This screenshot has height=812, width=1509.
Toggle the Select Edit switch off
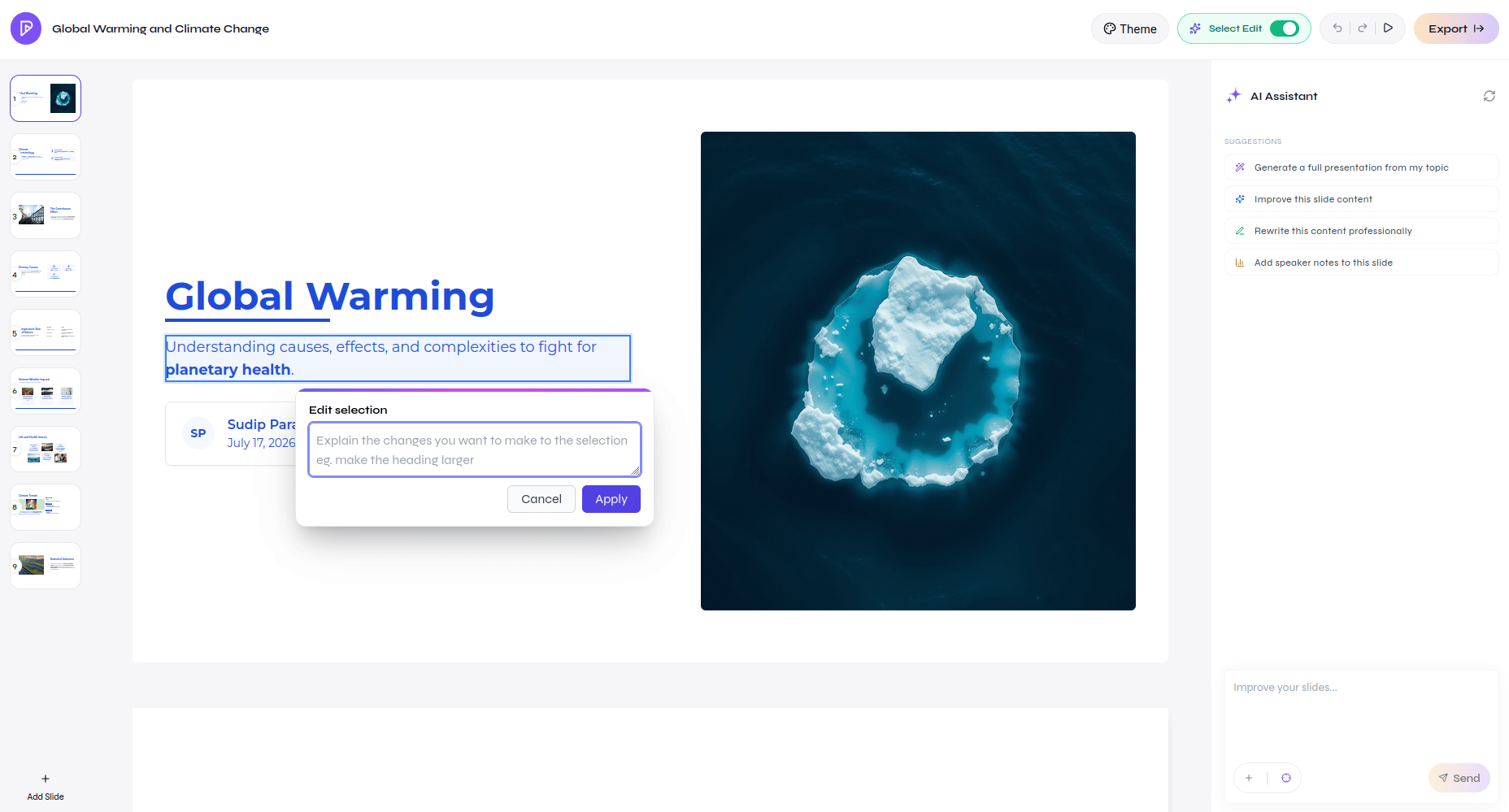(x=1285, y=28)
